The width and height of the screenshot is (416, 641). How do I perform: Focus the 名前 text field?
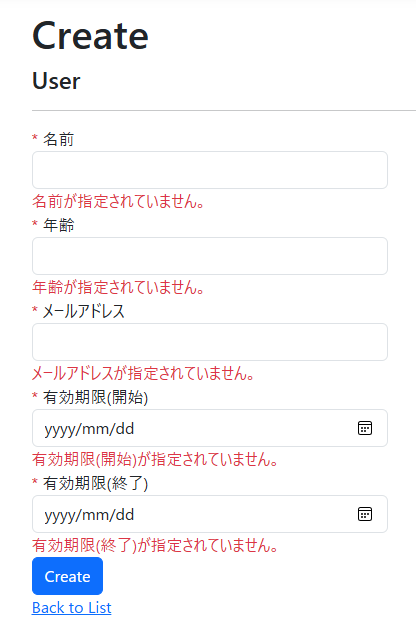(x=210, y=170)
